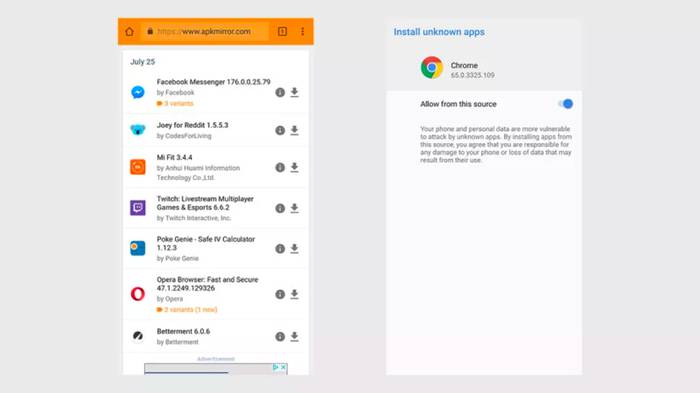
Task: Expand Opera Browser 2 variants
Action: tap(187, 309)
